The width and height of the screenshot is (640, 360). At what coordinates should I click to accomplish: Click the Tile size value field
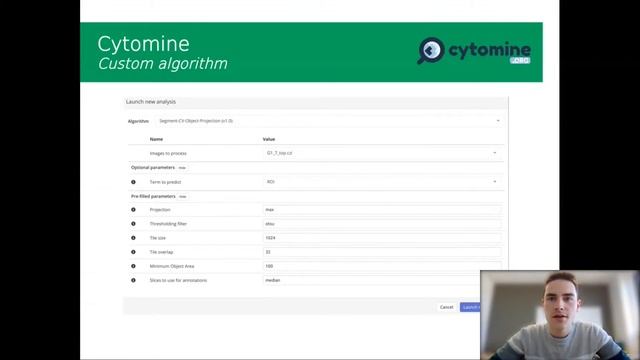pos(382,238)
